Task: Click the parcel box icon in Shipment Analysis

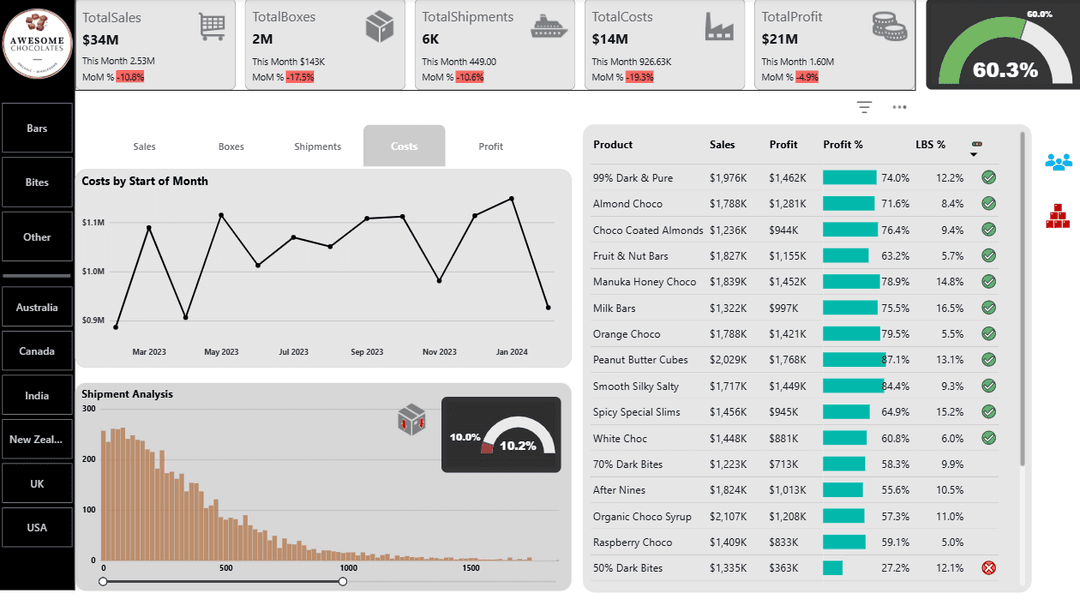Action: (410, 420)
